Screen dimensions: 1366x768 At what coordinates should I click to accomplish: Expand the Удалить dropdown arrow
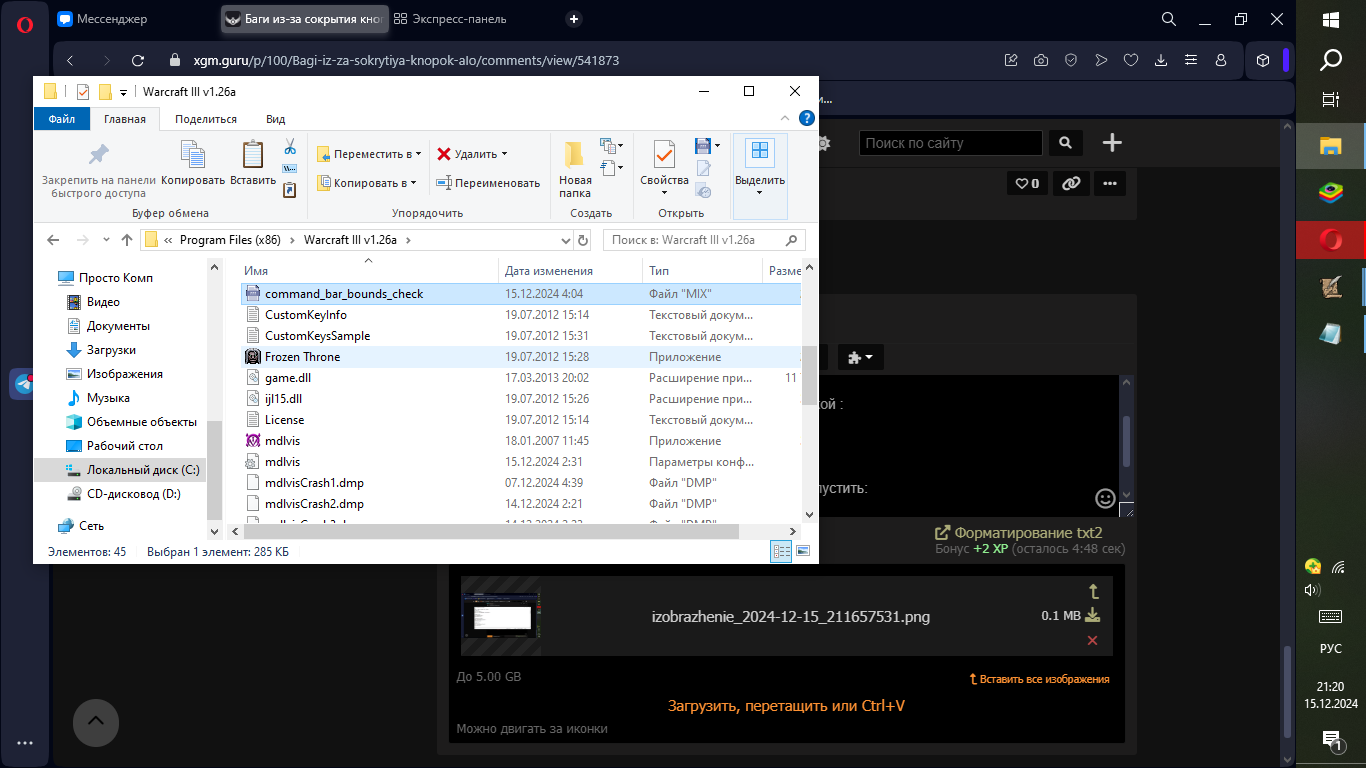tap(504, 154)
